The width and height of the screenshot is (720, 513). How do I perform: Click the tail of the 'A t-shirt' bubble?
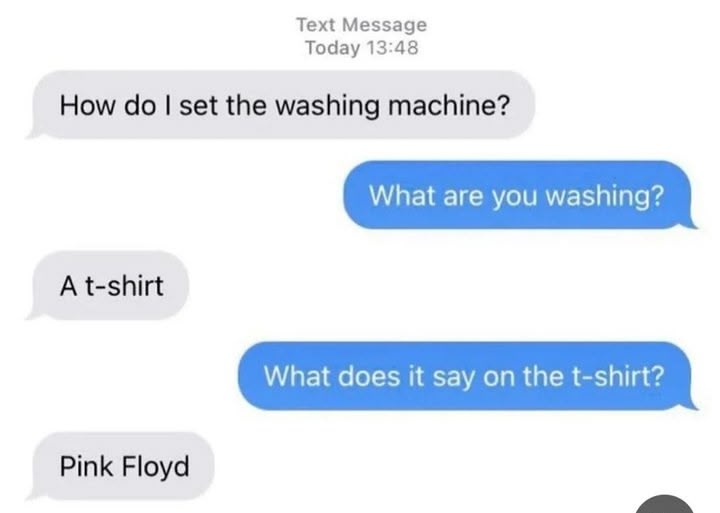[x=34, y=315]
